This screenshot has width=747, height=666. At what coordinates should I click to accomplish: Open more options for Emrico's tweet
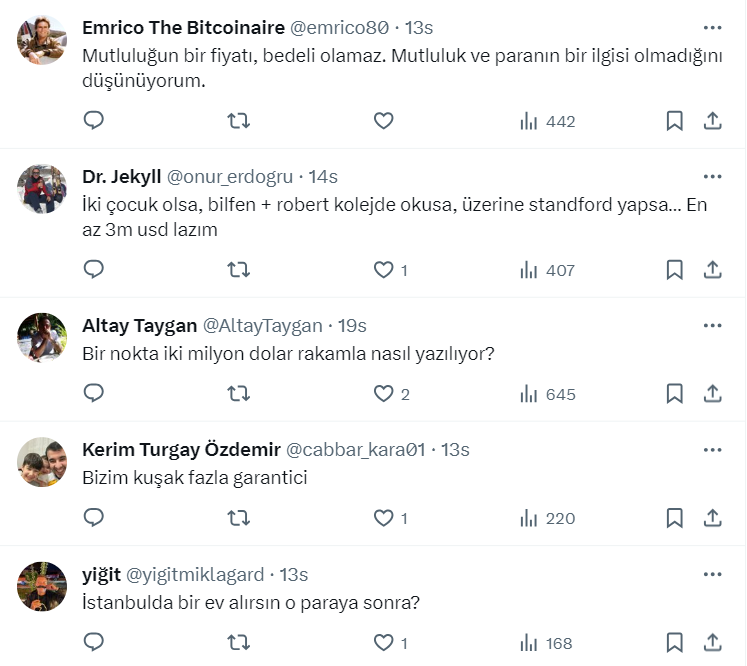click(712, 28)
